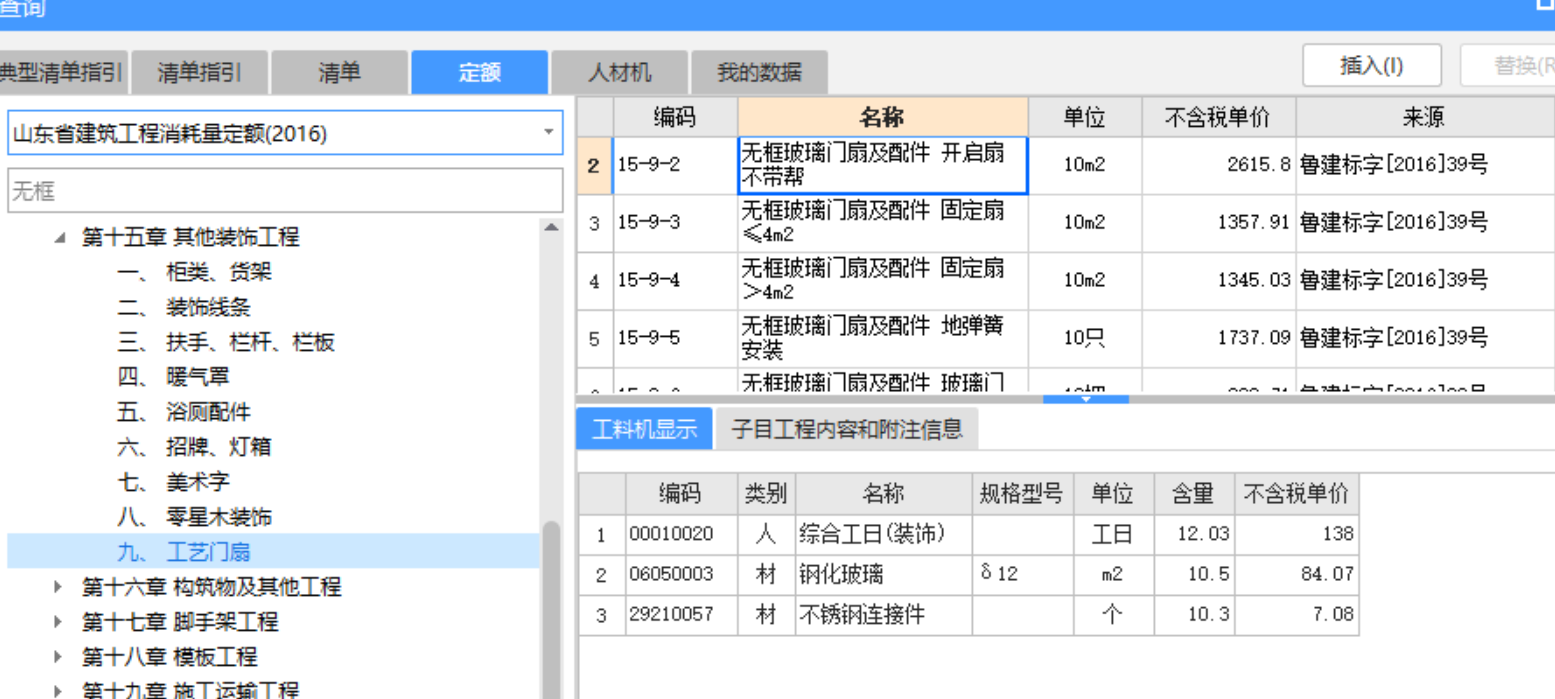Open the 山东省建筑工程消耗量定额(2016) dropdown
The width and height of the screenshot is (1555, 699).
click(548, 133)
